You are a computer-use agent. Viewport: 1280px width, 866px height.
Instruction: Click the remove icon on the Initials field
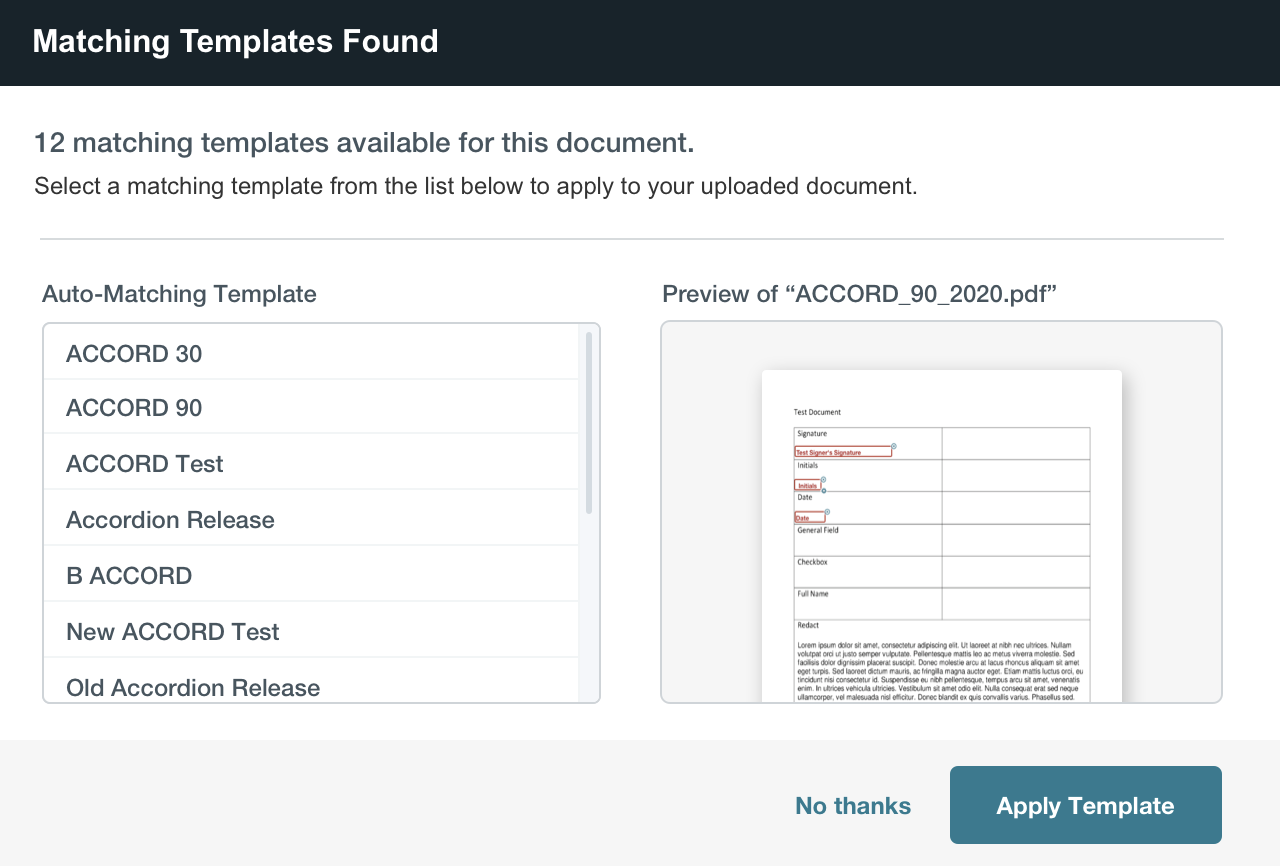(823, 480)
